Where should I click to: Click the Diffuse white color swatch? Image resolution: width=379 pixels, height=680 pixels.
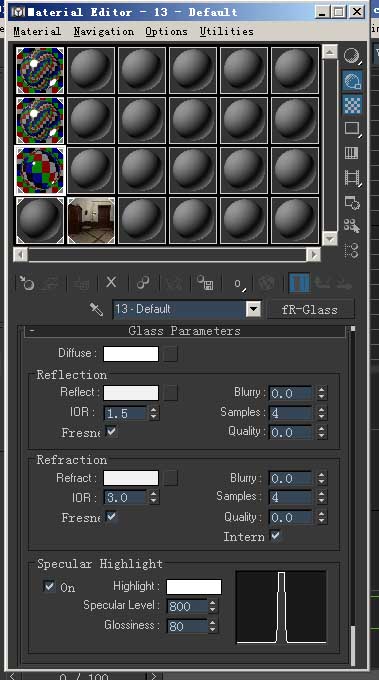pos(131,354)
